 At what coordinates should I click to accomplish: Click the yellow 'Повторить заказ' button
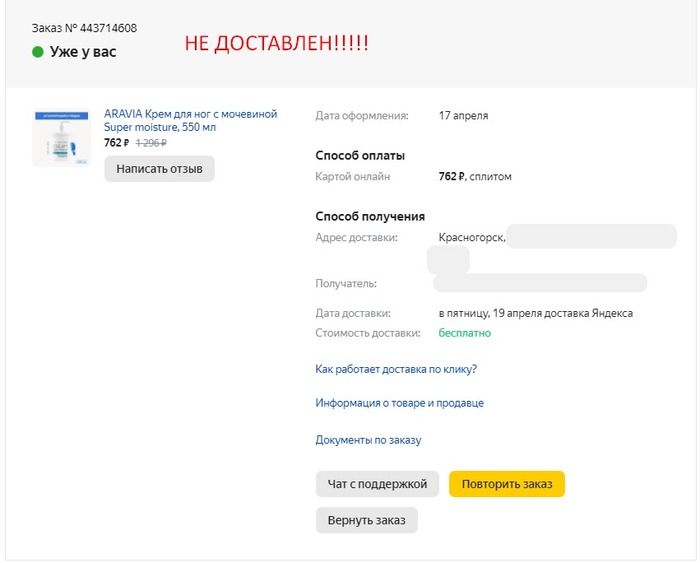(507, 484)
